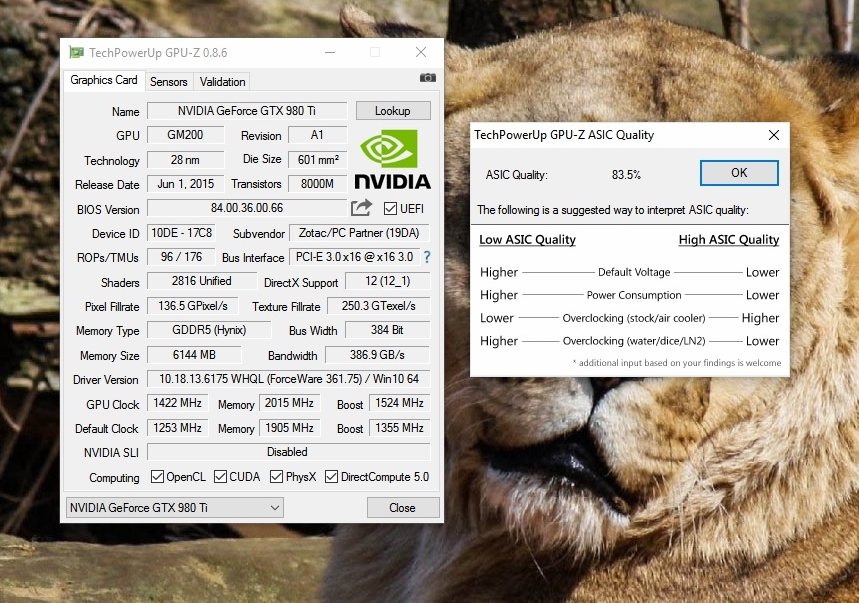Click OK in the ASIC Quality dialog

point(739,173)
